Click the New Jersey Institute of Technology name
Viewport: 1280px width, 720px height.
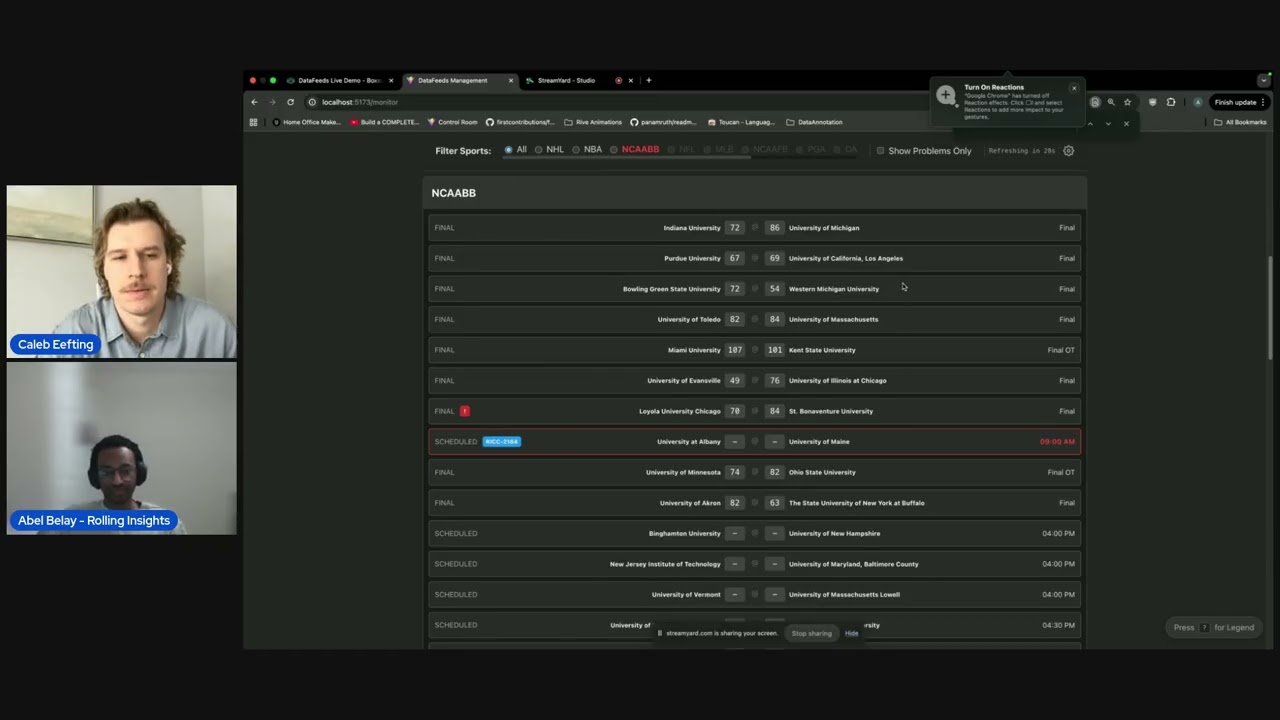pos(665,564)
